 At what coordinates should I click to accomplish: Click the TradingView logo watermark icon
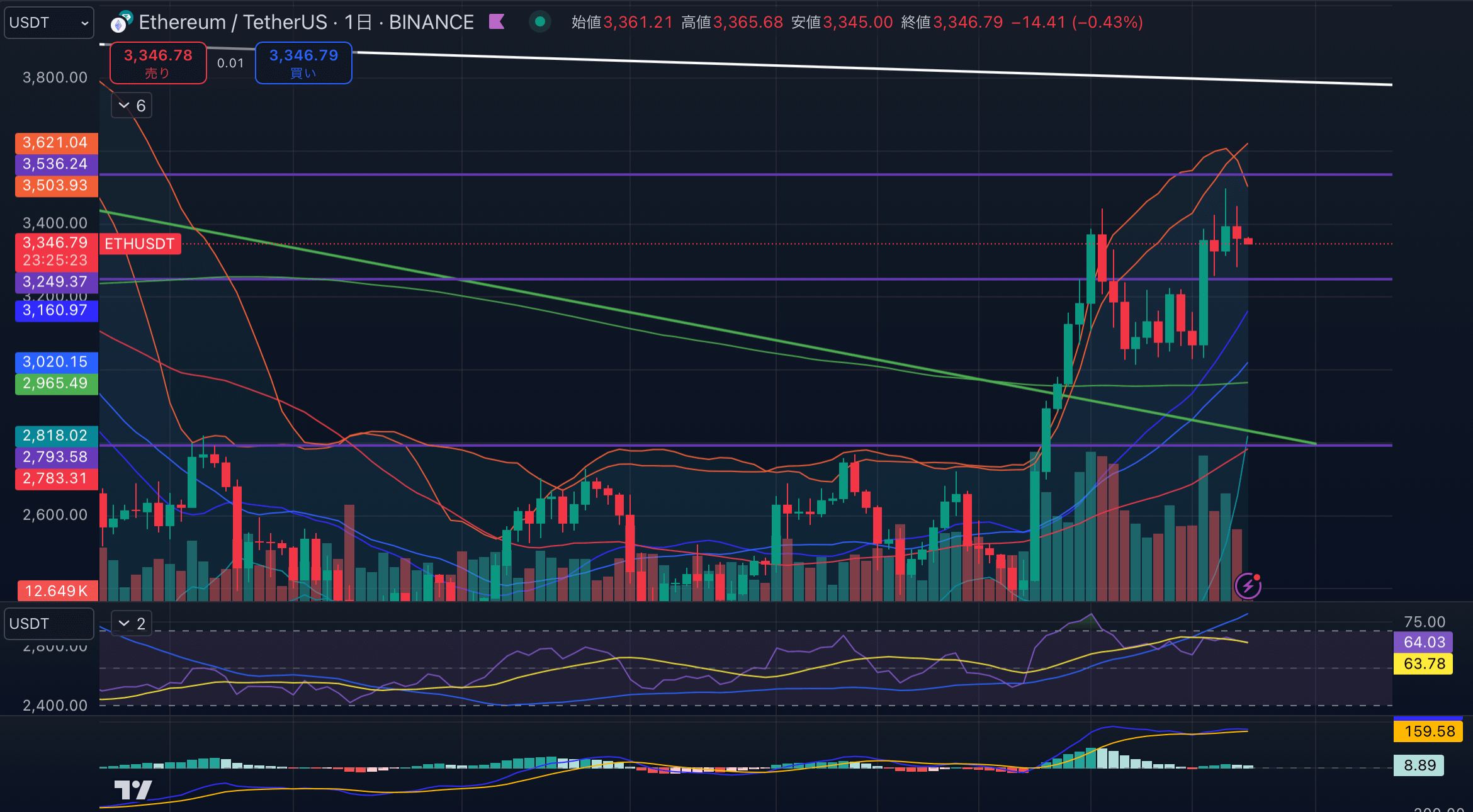click(133, 790)
